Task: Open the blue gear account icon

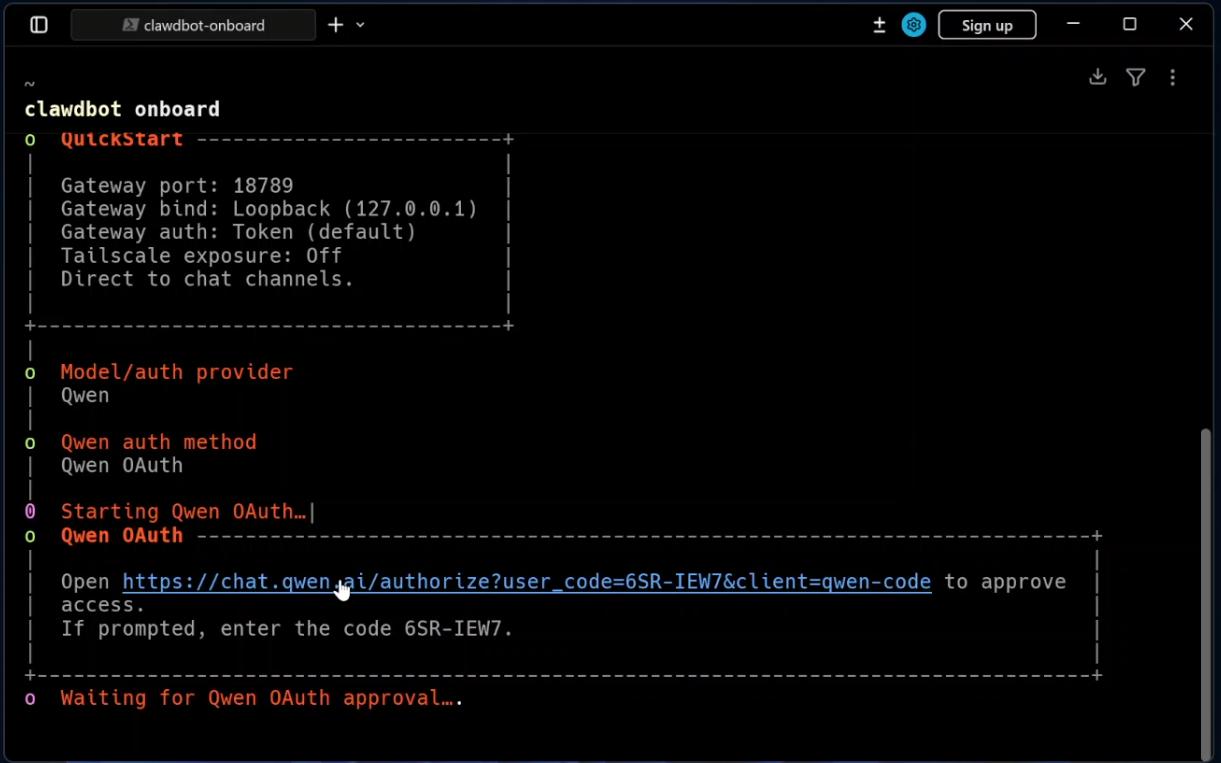Action: click(913, 25)
